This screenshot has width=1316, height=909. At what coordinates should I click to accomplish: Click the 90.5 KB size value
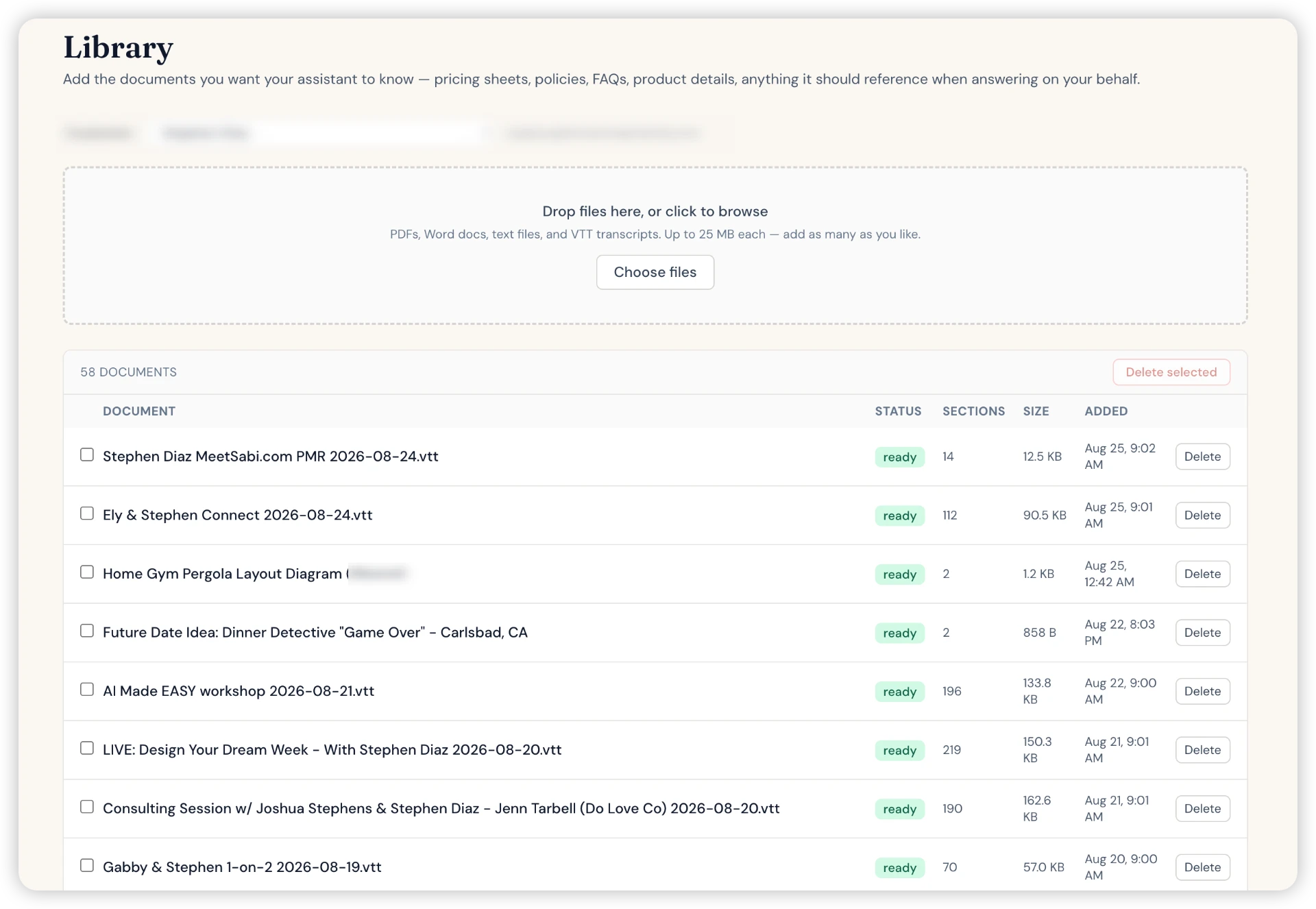tap(1045, 516)
